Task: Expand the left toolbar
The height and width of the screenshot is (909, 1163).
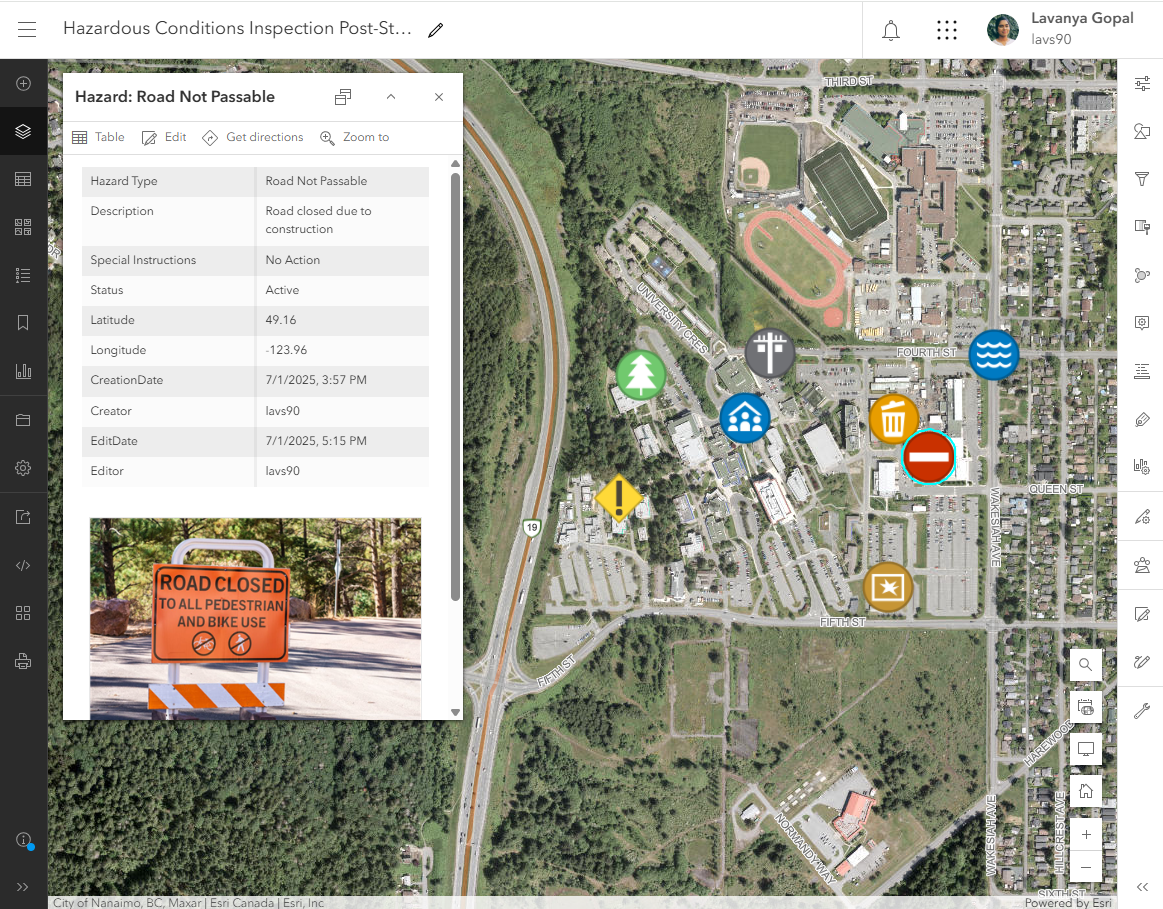Action: pyautogui.click(x=23, y=887)
